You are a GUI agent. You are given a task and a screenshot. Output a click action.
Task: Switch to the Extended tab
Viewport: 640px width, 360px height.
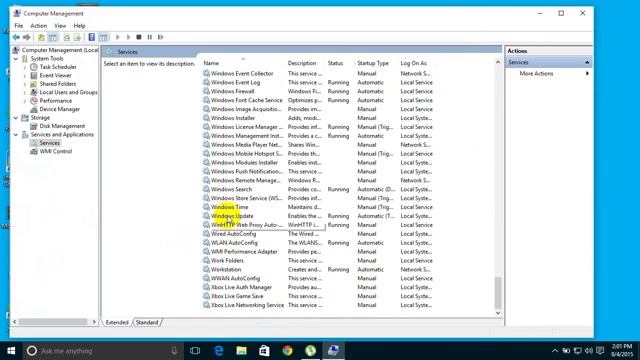(117, 322)
